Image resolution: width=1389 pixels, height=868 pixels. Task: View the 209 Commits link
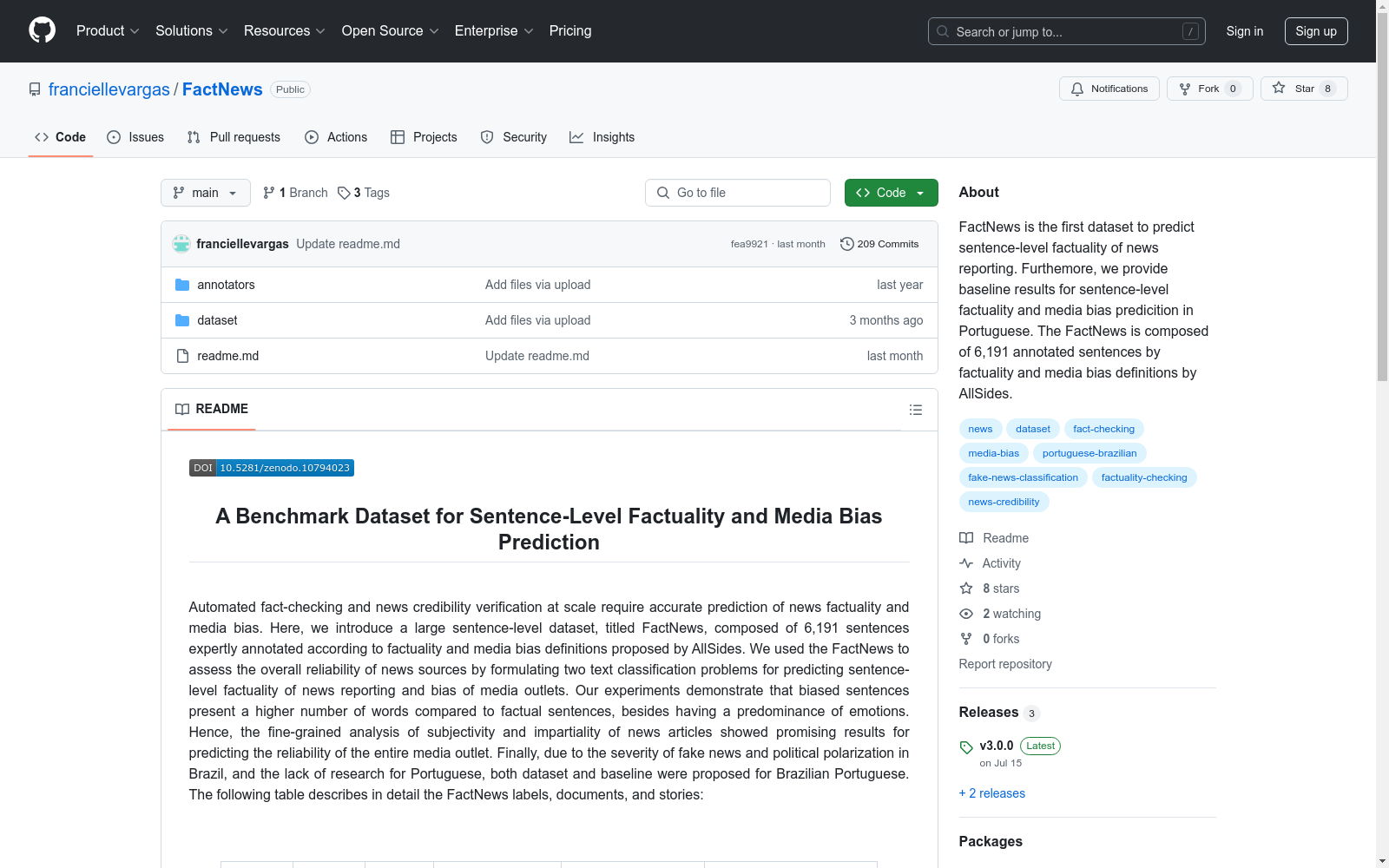point(879,244)
